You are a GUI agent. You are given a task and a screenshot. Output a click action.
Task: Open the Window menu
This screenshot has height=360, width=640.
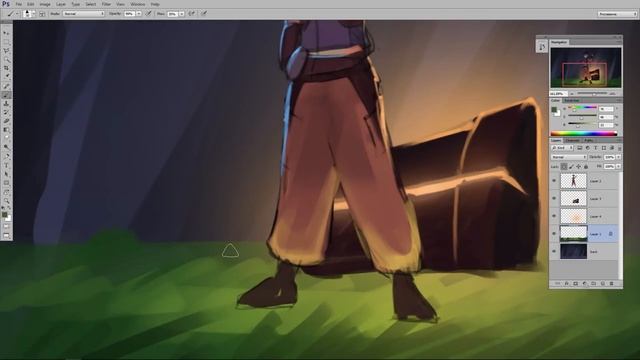point(138,4)
